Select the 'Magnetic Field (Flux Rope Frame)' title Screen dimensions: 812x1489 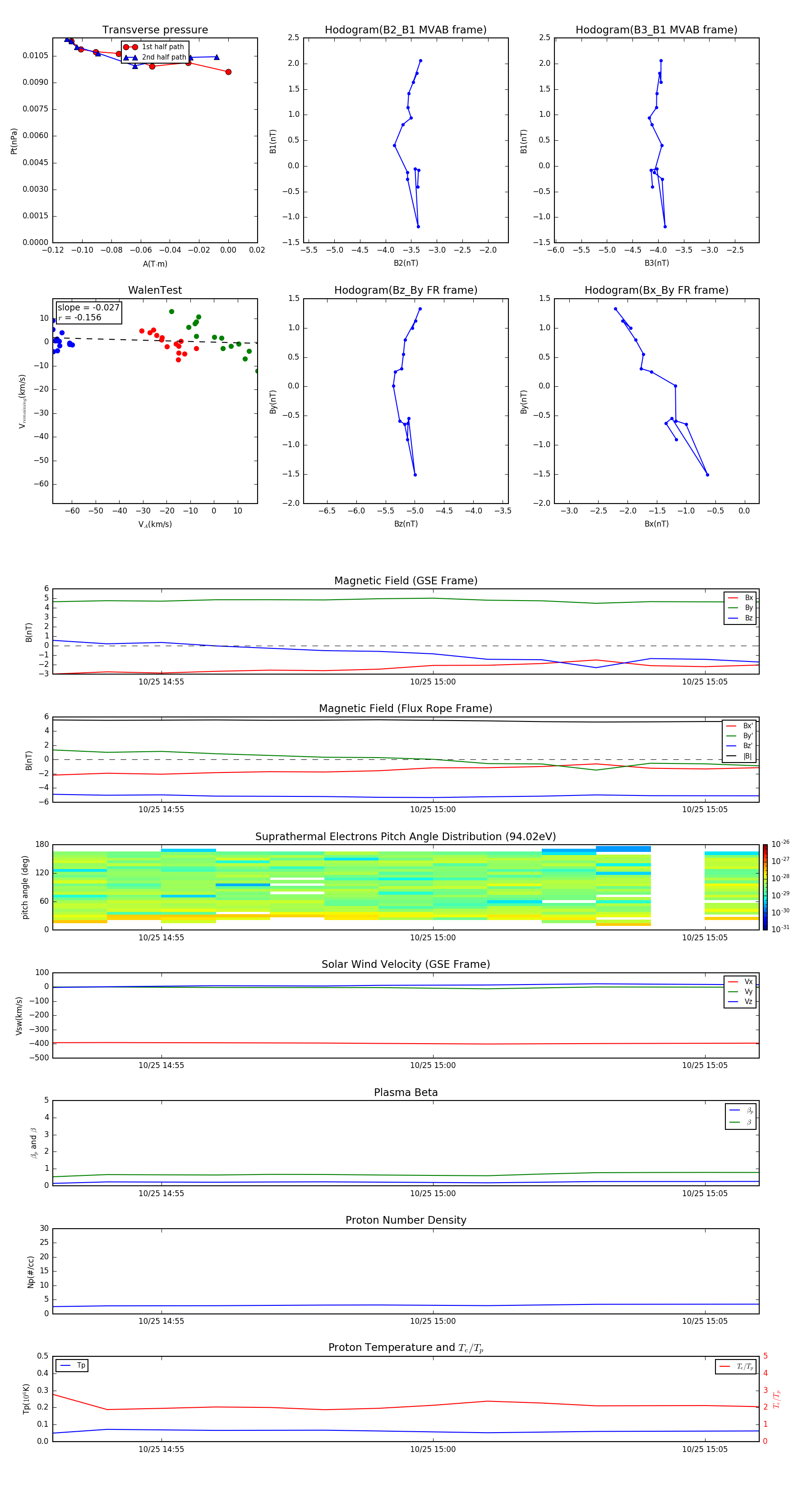tap(406, 709)
